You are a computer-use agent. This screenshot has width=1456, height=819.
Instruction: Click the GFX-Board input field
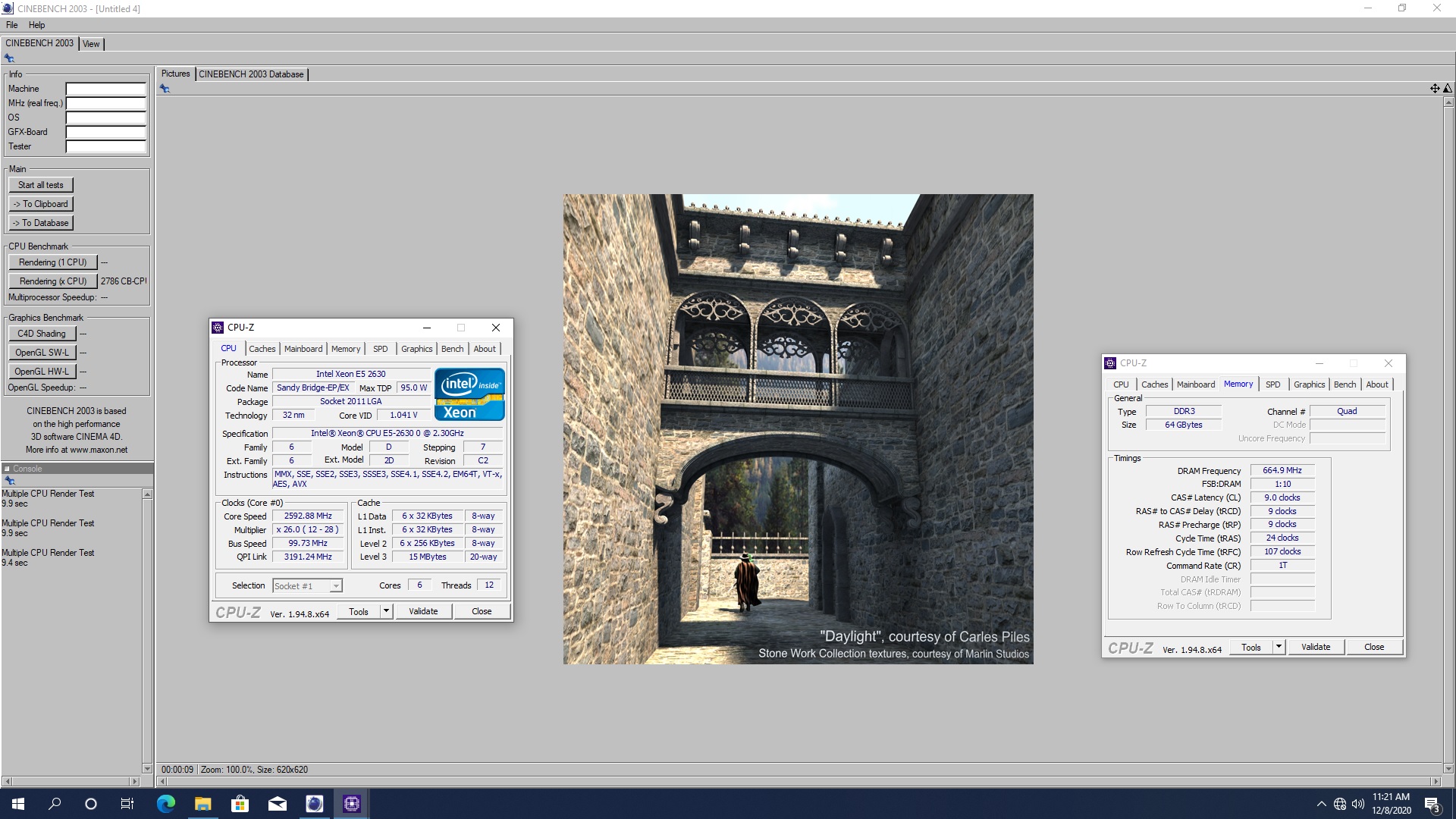point(105,132)
